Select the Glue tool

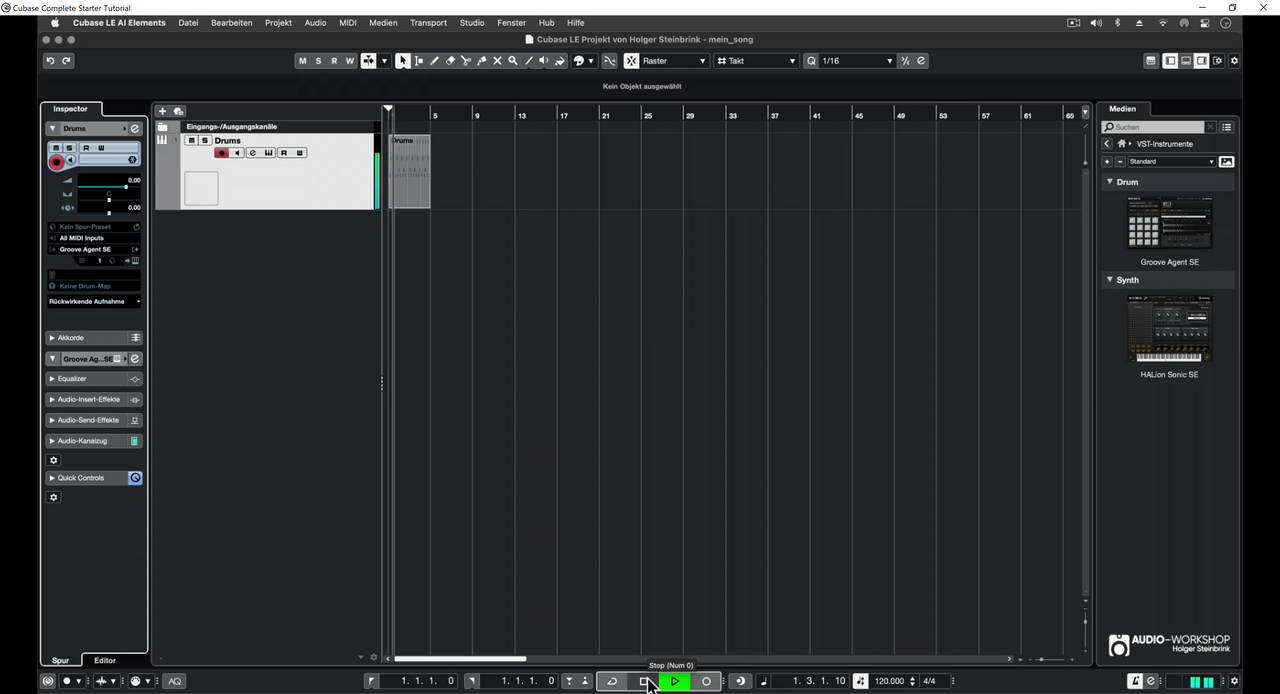click(482, 61)
